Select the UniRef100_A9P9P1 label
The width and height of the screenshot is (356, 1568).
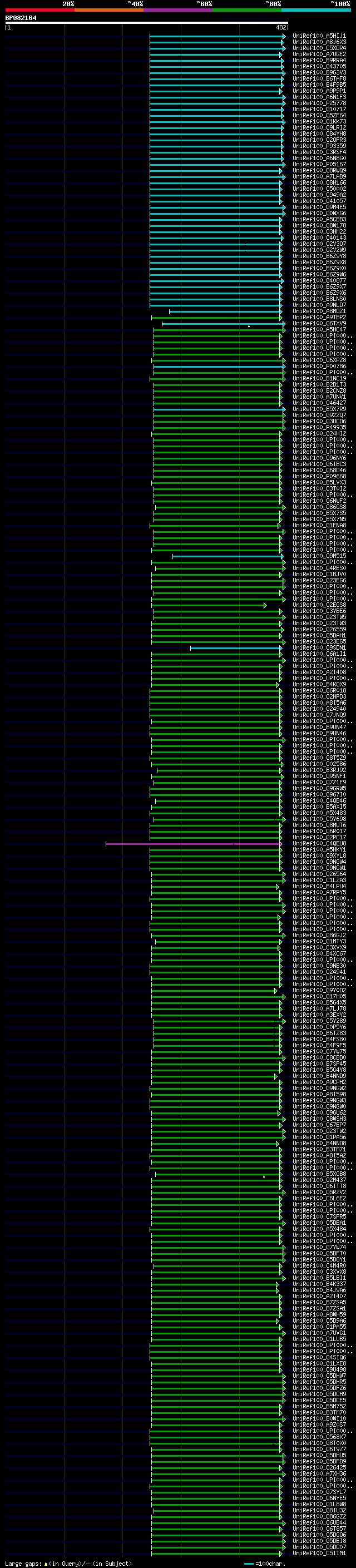319,91
